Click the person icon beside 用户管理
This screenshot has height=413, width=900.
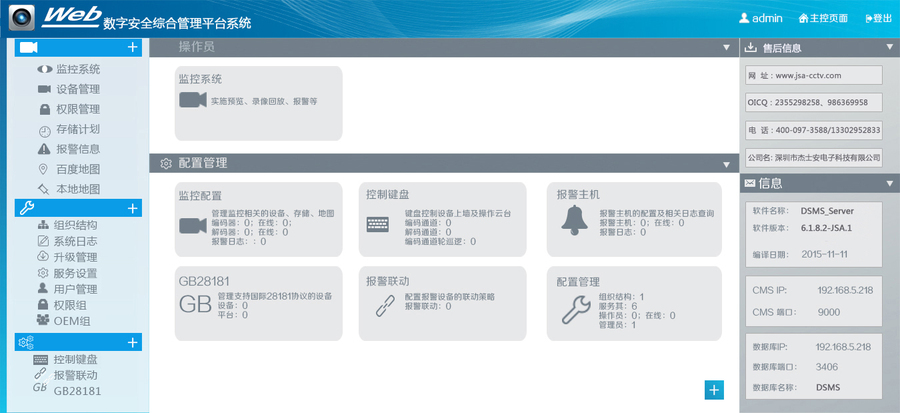[43, 288]
